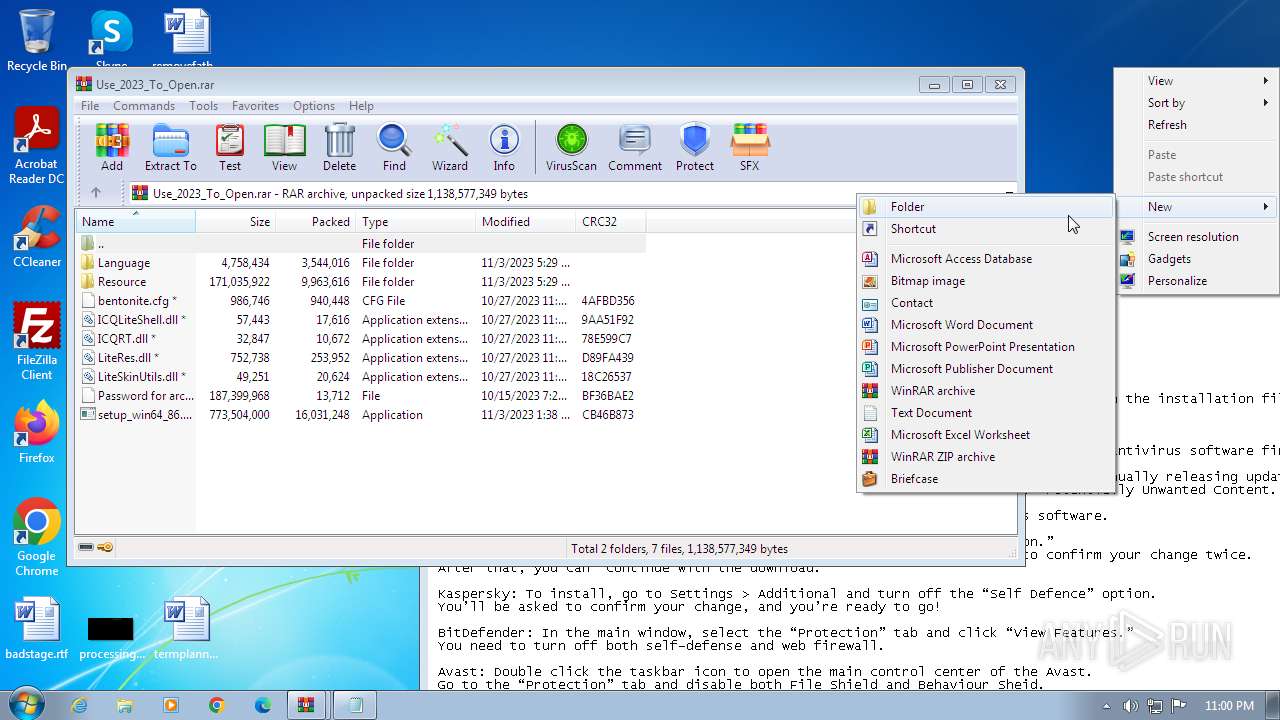Click the SFX toolbar icon
The image size is (1280, 720).
(749, 147)
